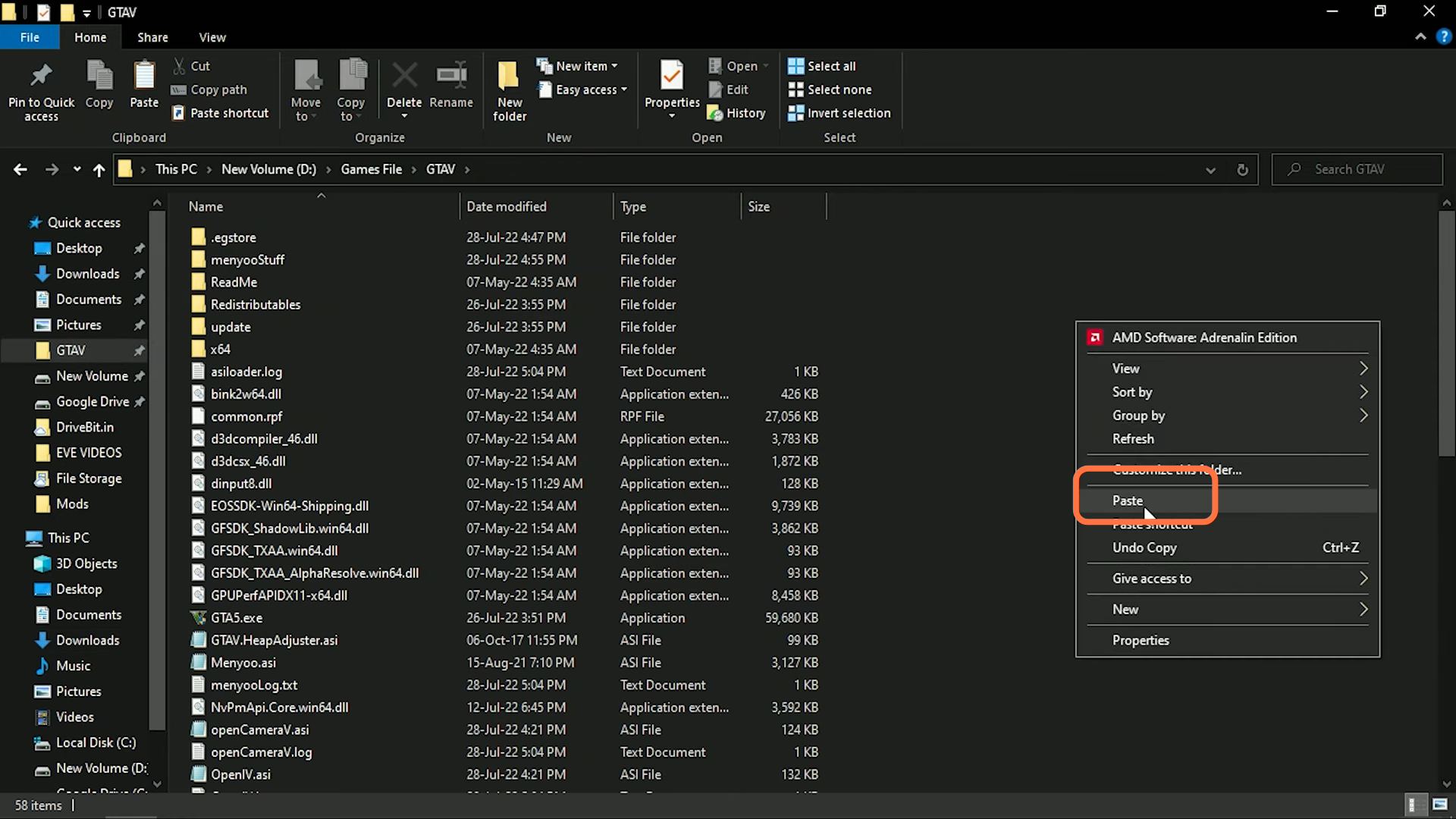The height and width of the screenshot is (819, 1456).
Task: Create a New folder from ribbon
Action: coord(510,91)
